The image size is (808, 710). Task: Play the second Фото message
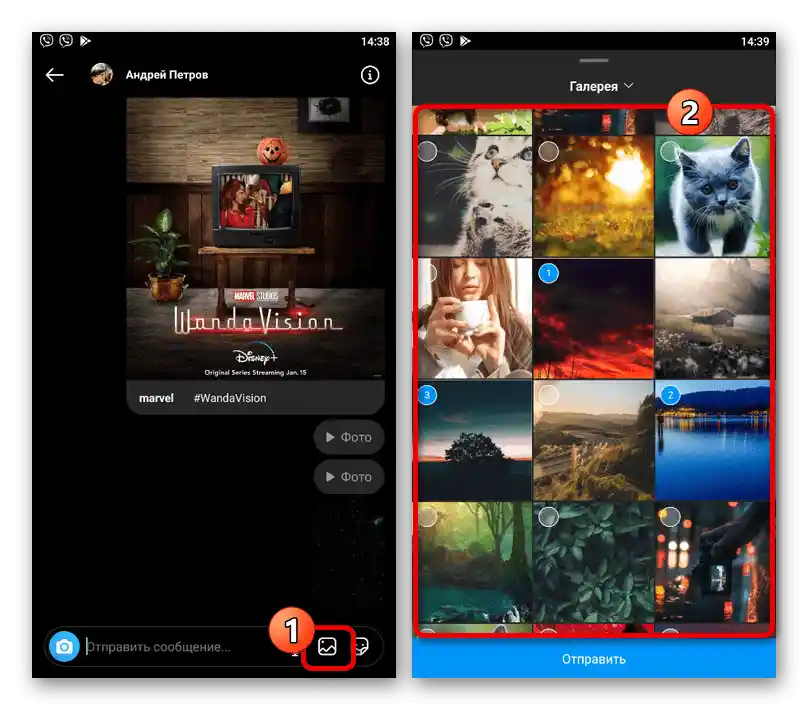pyautogui.click(x=348, y=477)
